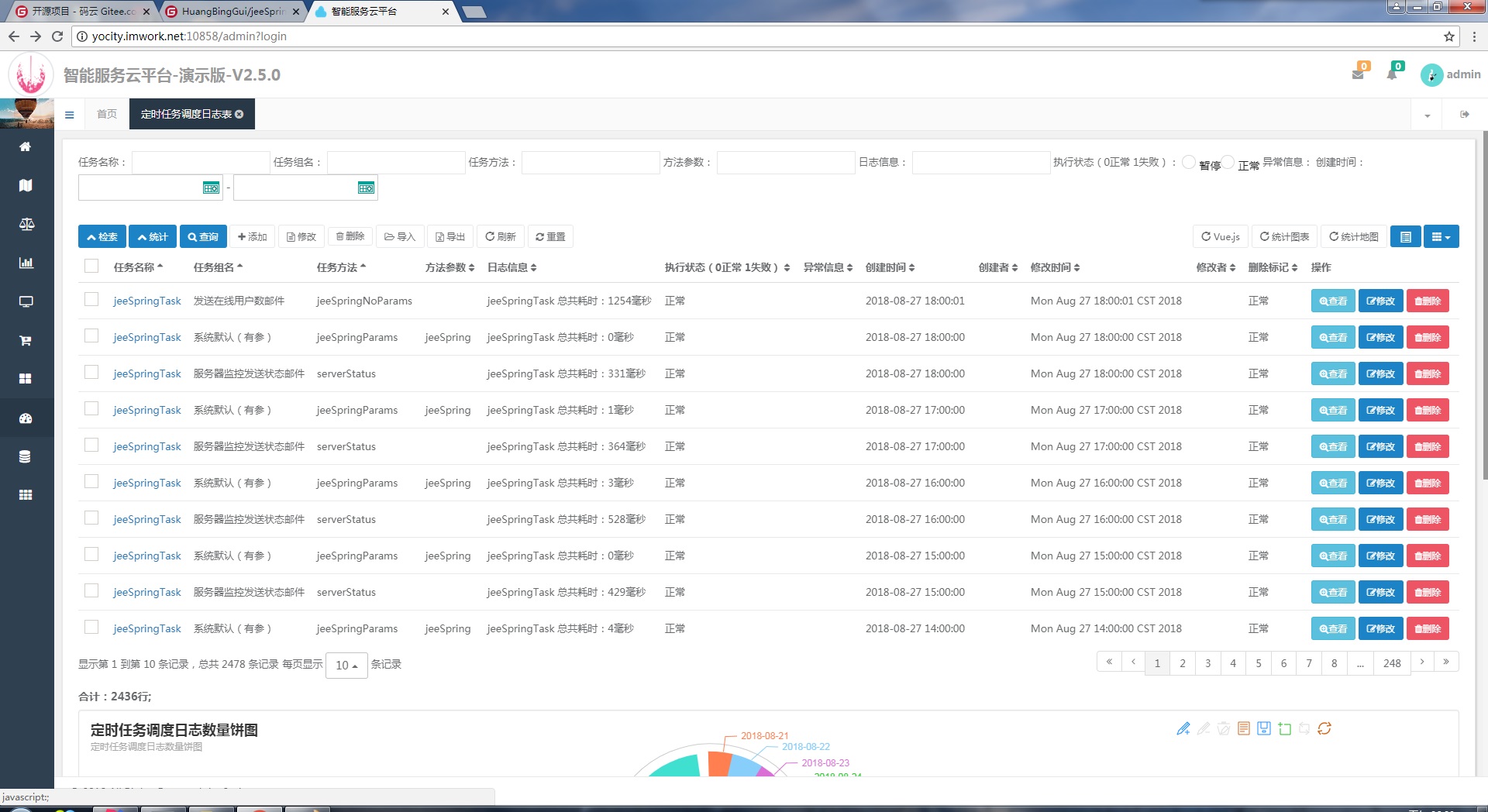Bookmark this page with the star icon
Image resolution: width=1488 pixels, height=812 pixels.
[x=1448, y=36]
